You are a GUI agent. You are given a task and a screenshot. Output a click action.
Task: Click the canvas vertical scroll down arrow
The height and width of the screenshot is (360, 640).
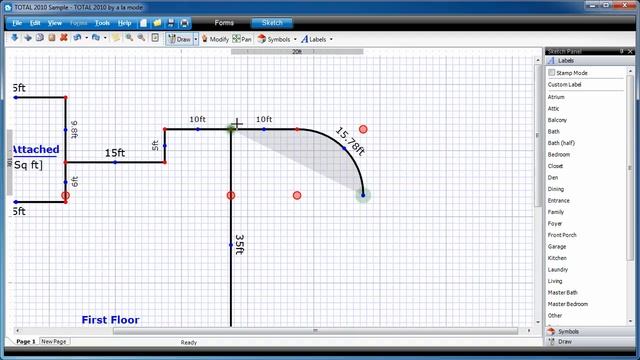point(538,322)
